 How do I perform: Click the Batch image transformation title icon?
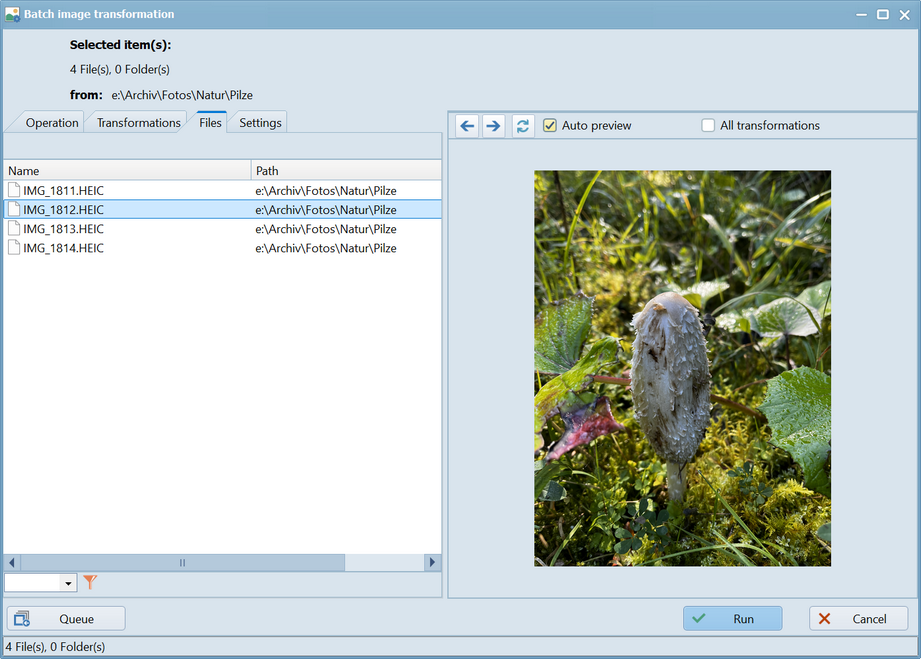click(12, 14)
